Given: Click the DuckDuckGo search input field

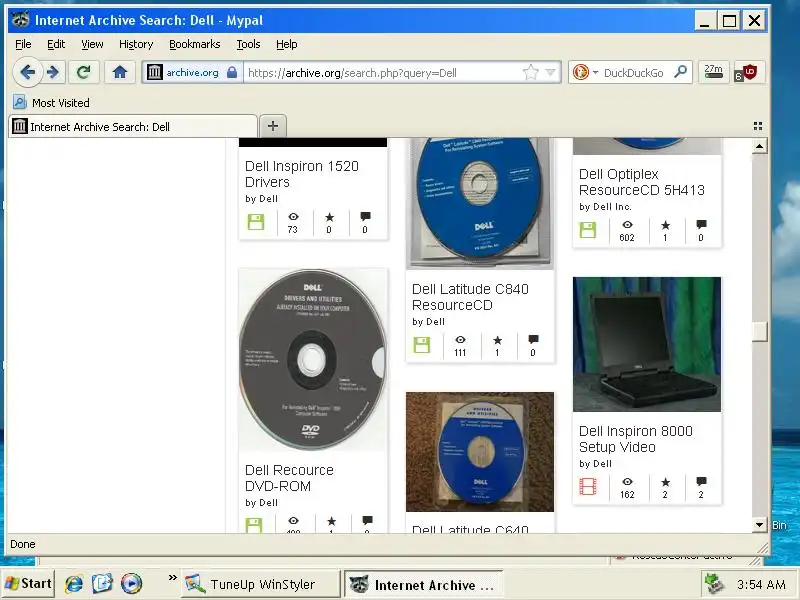Looking at the screenshot, I should pyautogui.click(x=636, y=72).
